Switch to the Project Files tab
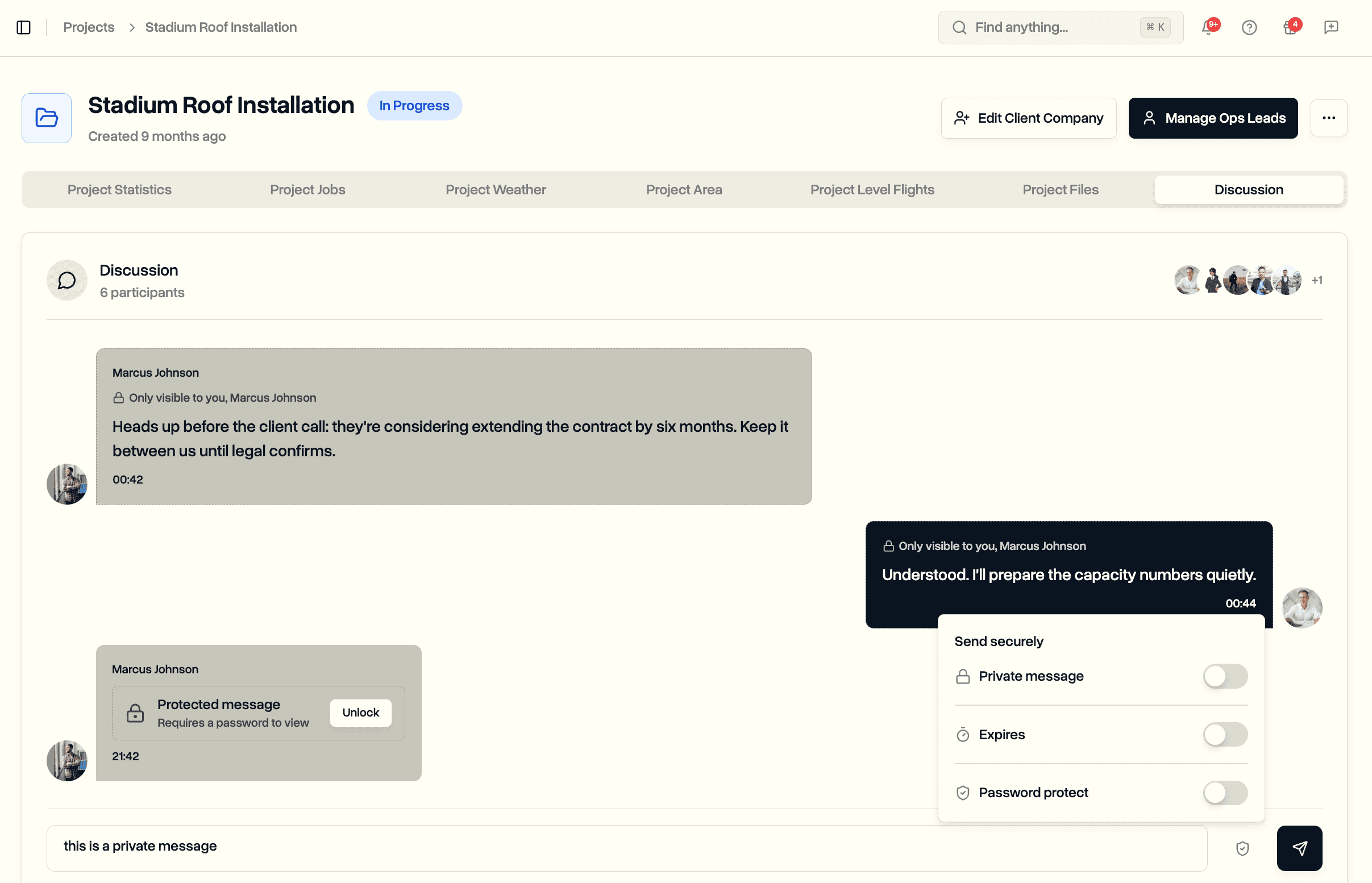The image size is (1372, 883). pyautogui.click(x=1060, y=190)
